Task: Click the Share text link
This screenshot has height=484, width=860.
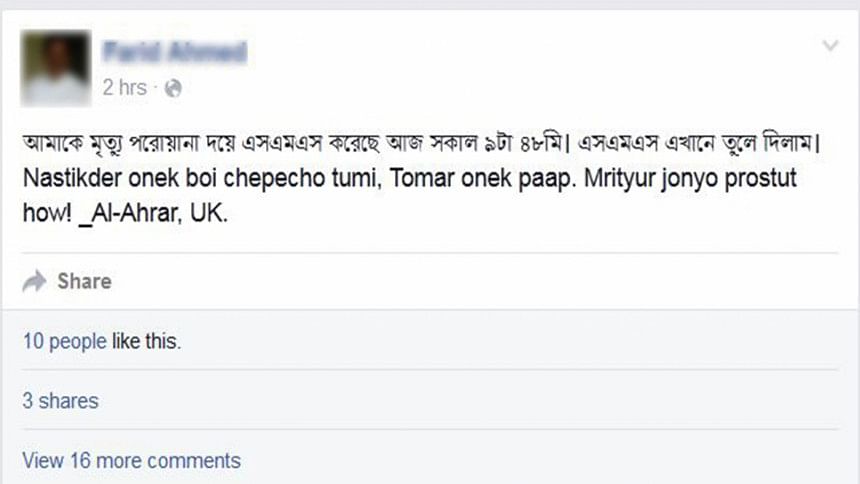Action: (84, 281)
